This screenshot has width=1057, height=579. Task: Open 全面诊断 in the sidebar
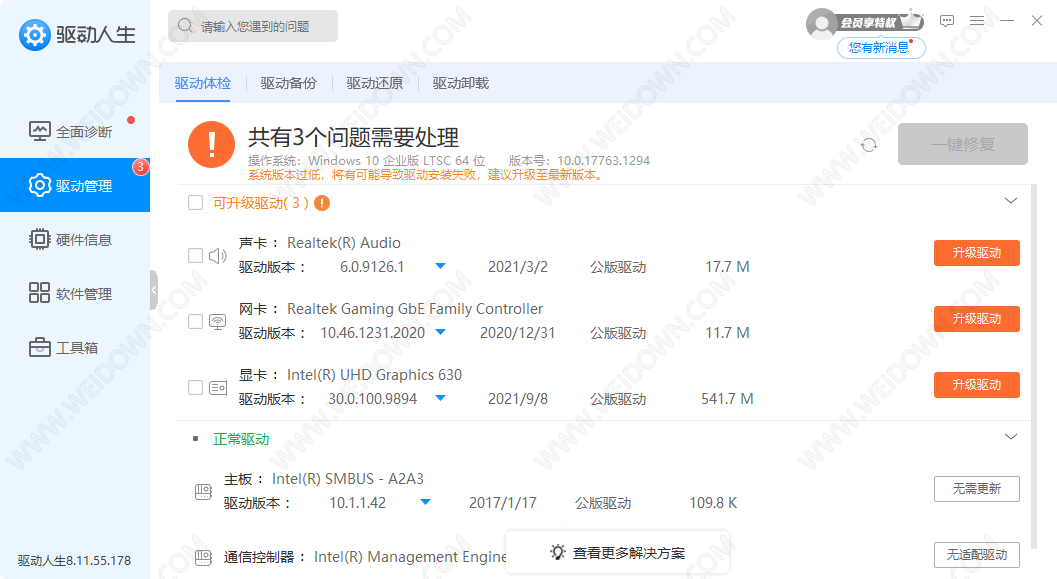click(75, 131)
